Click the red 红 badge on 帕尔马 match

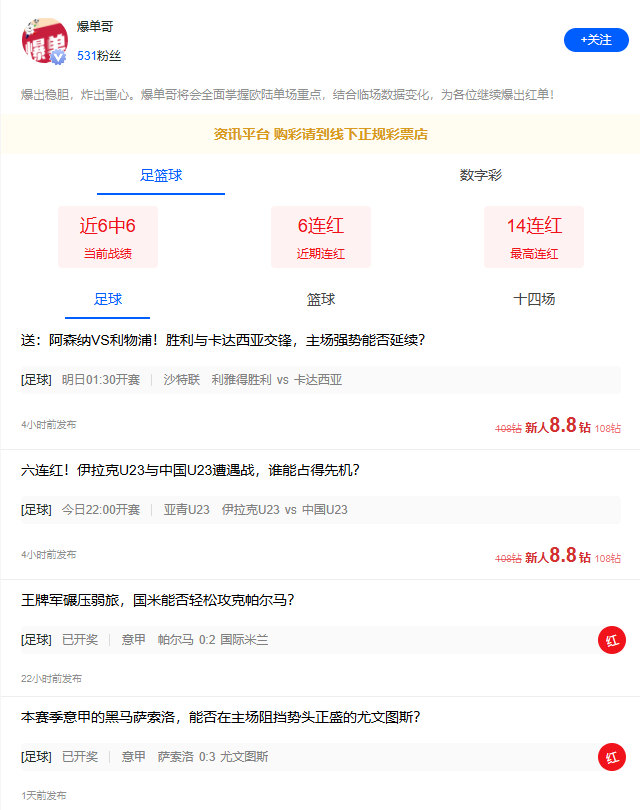[611, 640]
